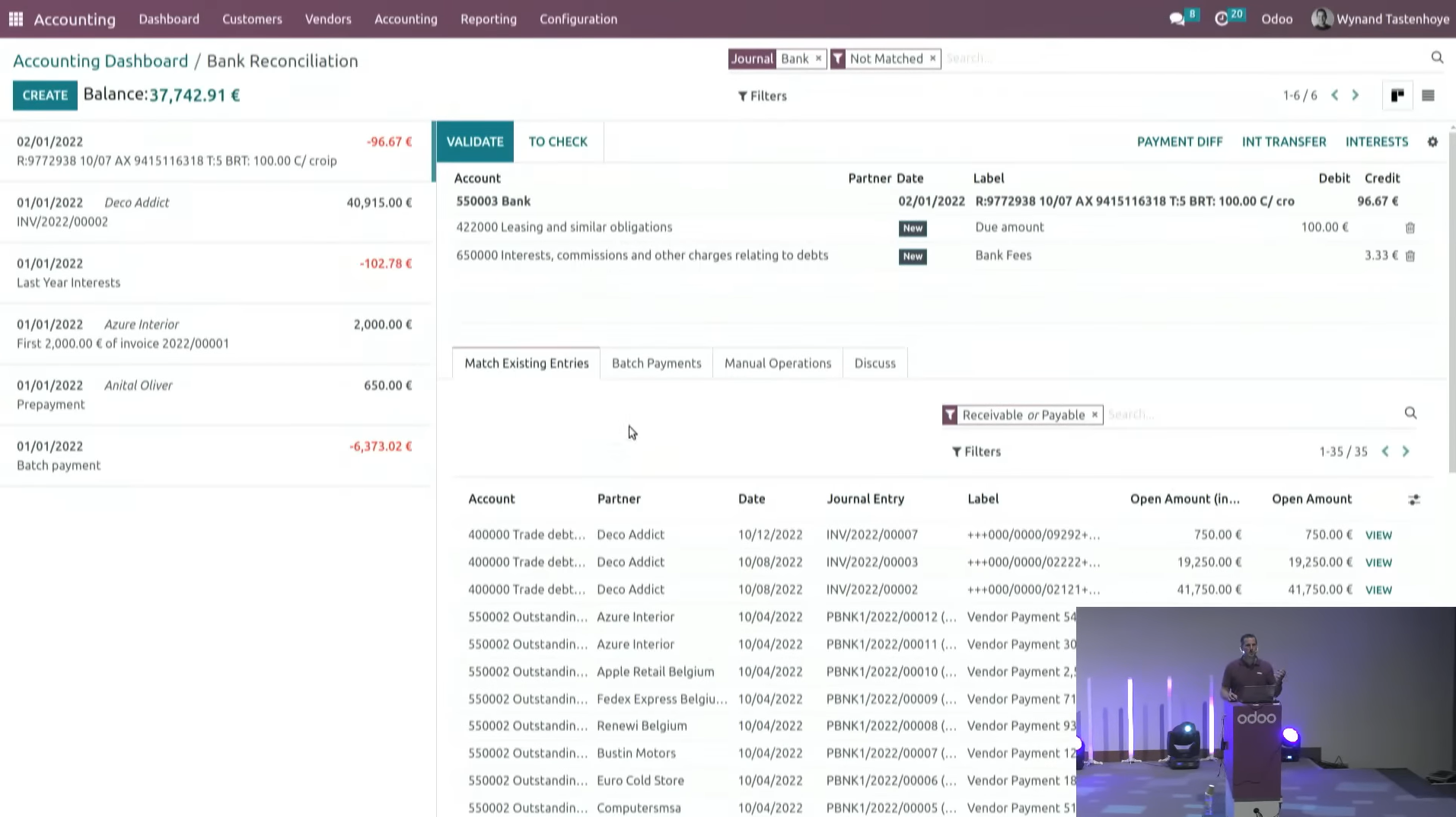Go to next page of bank statements

coord(1356,95)
